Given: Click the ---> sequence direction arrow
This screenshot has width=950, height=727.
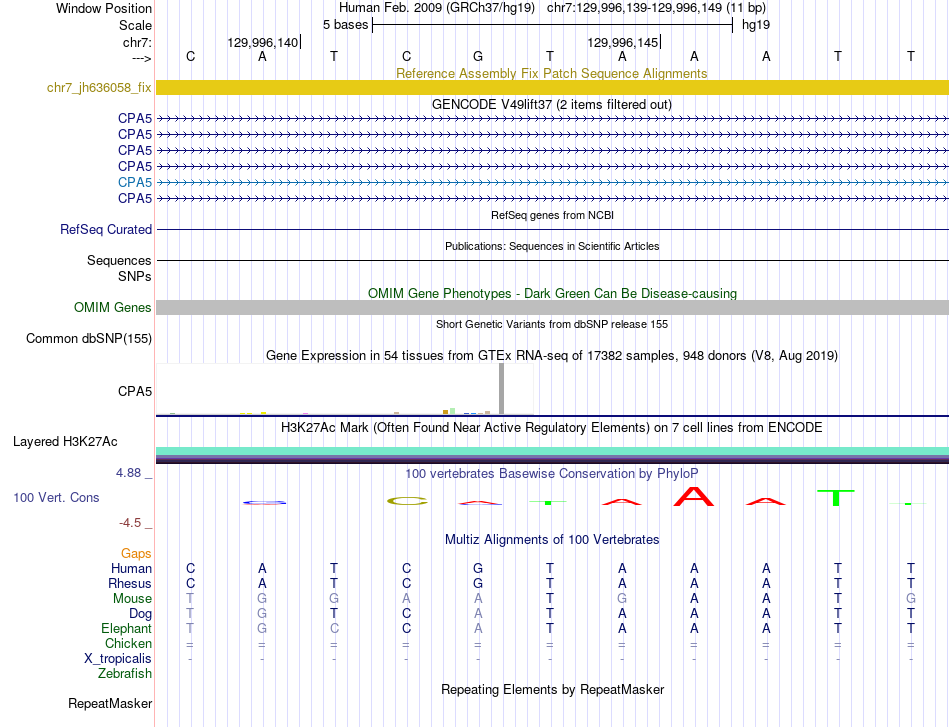Looking at the screenshot, I should tap(141, 58).
